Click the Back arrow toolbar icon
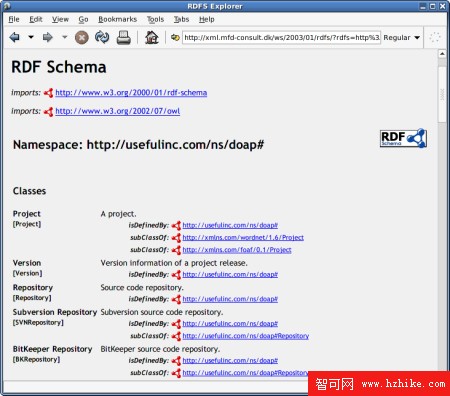Image resolution: width=450 pixels, height=396 pixels. 14,37
